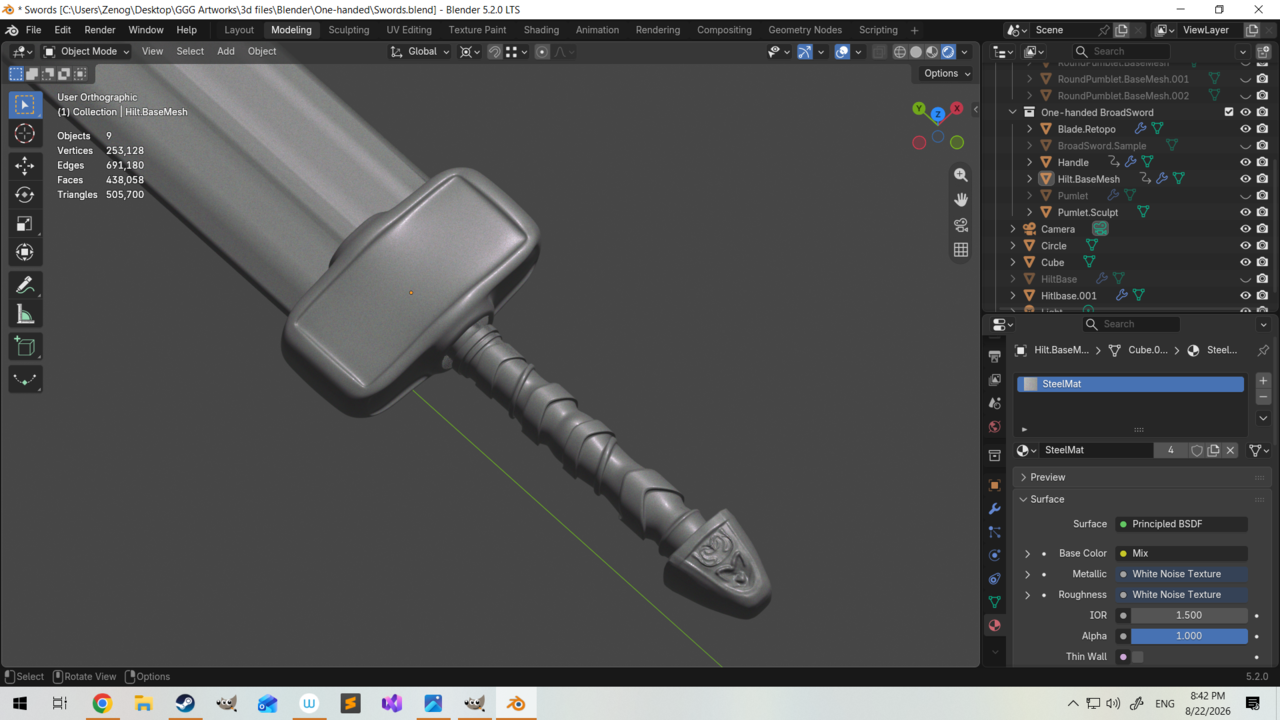This screenshot has height=720, width=1280.
Task: Expand the Blade.Retopo tree item
Action: point(1030,129)
